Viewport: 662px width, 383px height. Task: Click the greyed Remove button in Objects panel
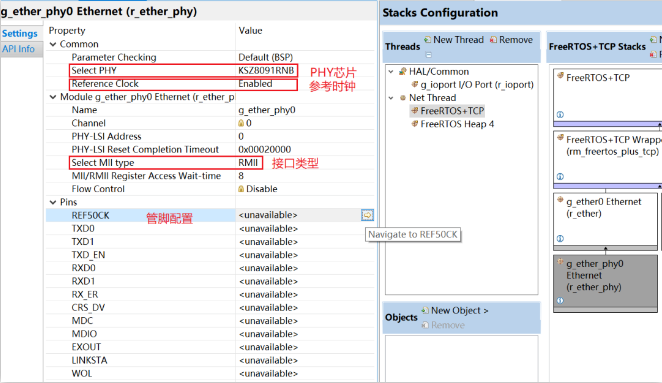click(443, 325)
